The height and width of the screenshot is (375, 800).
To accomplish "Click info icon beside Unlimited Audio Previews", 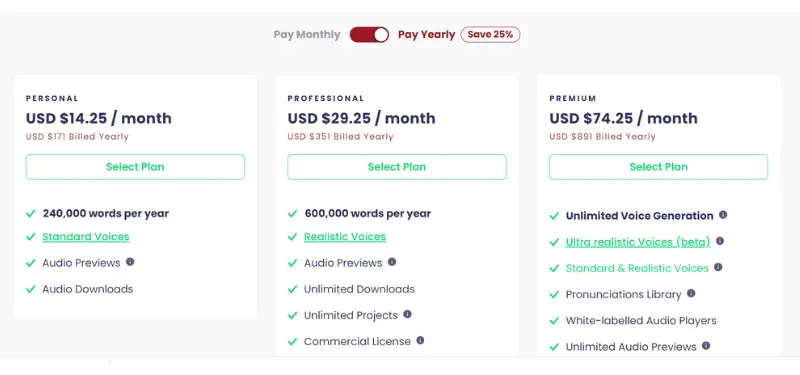I will click(x=706, y=346).
